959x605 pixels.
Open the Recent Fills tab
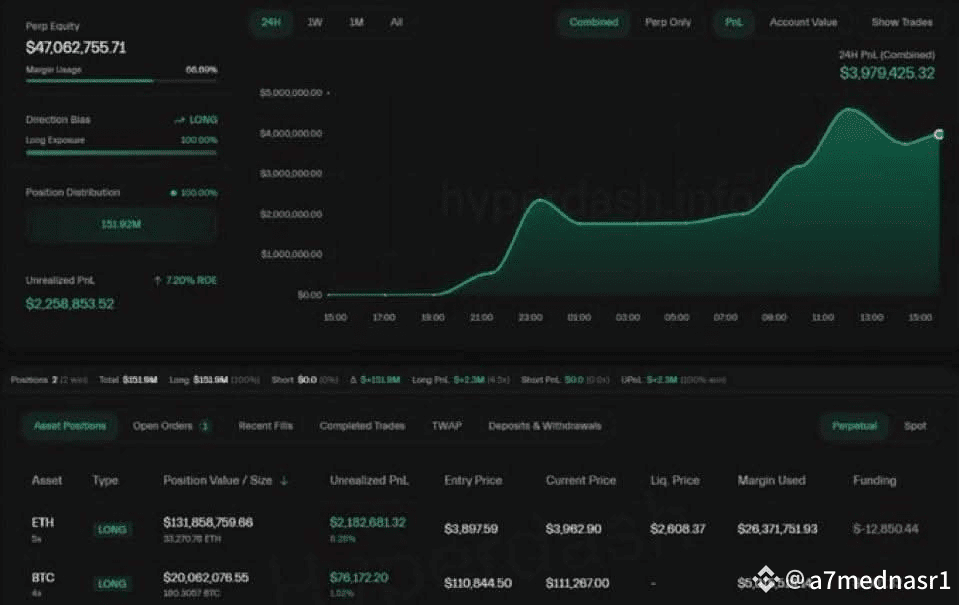click(265, 426)
